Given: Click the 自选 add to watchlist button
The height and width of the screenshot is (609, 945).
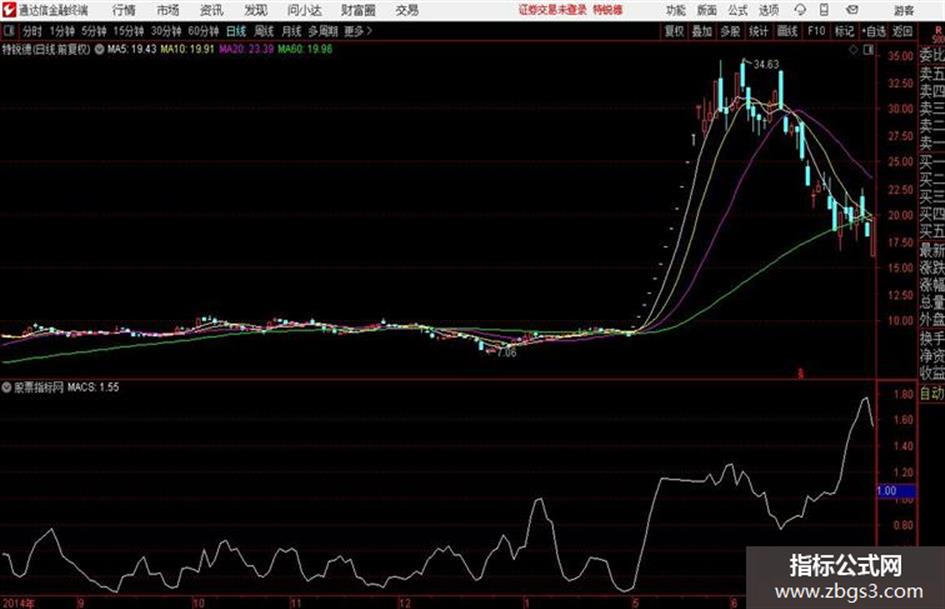Looking at the screenshot, I should pyautogui.click(x=874, y=31).
